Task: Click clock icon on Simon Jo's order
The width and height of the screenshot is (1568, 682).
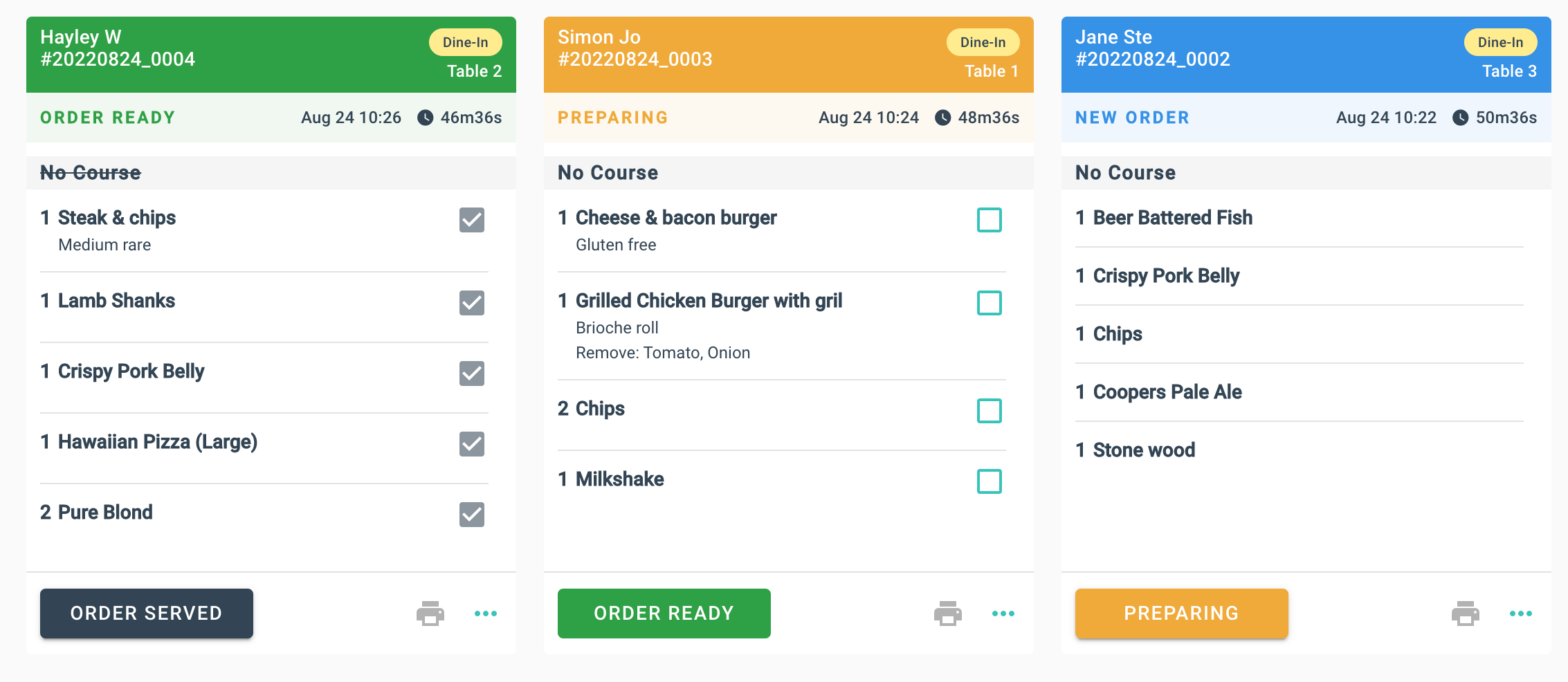Action: tap(943, 118)
